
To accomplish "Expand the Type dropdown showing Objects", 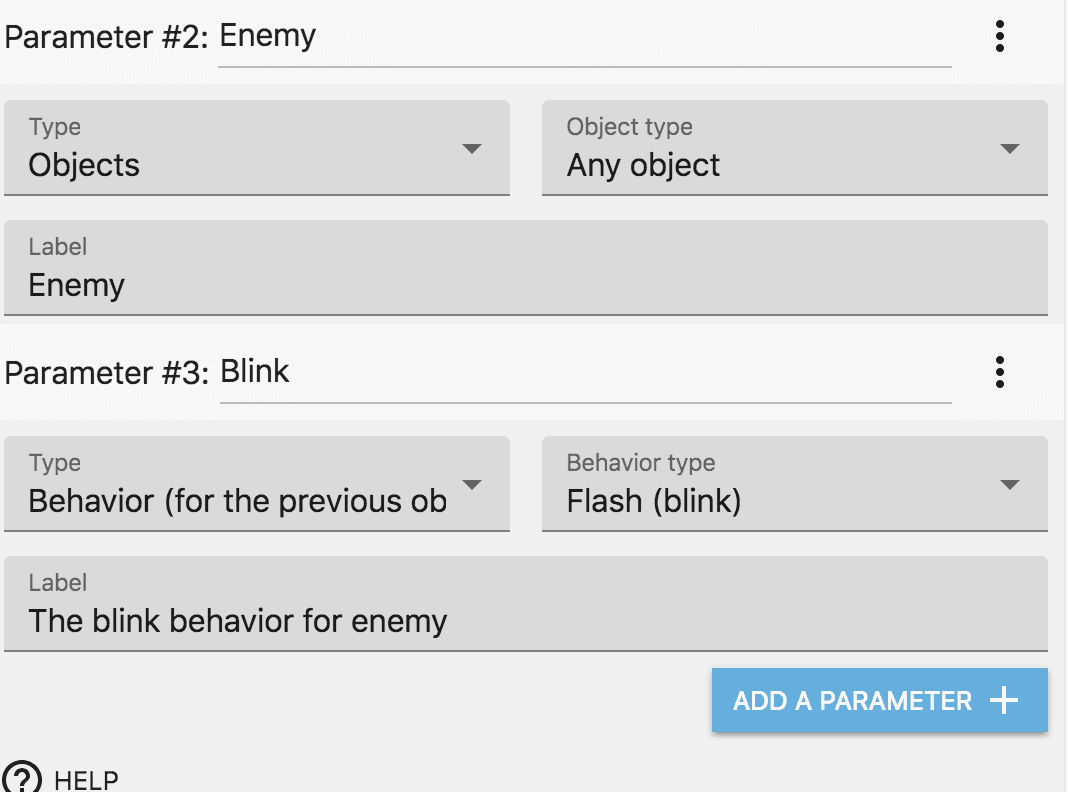I will 256,148.
